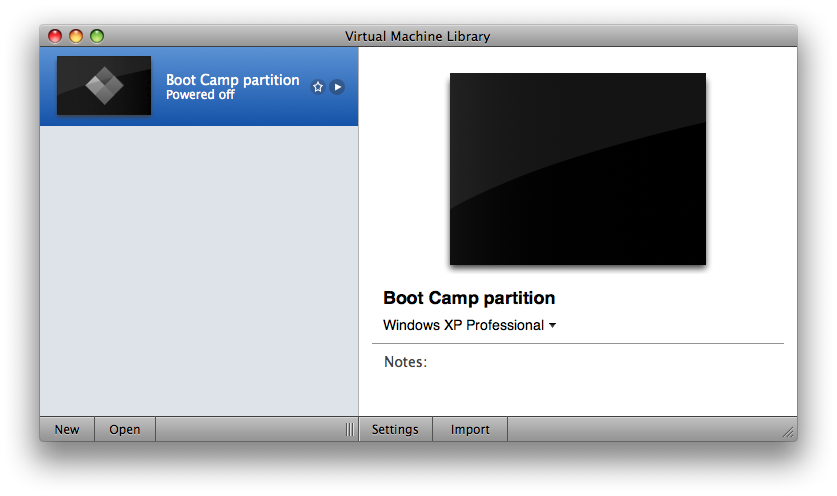Start the Boot Camp partition with play icon
Viewport: 837px width, 496px height.
(337, 86)
